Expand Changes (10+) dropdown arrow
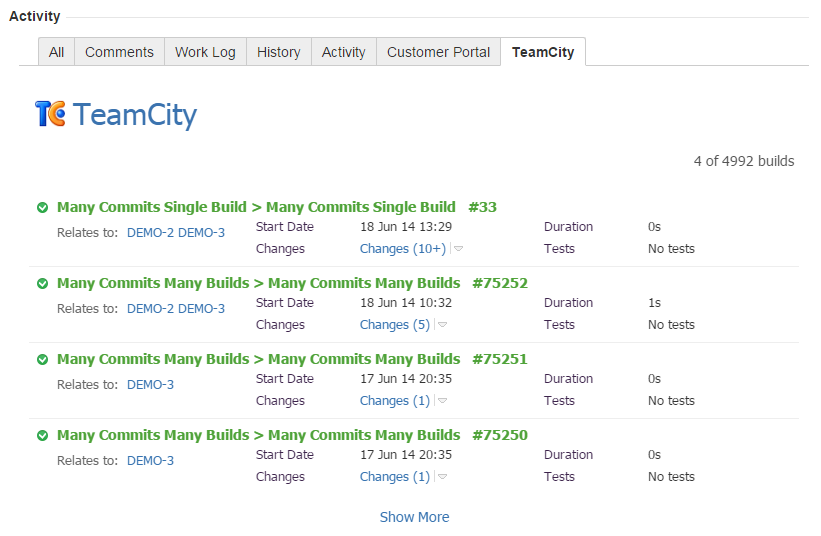The image size is (821, 536). tap(459, 249)
